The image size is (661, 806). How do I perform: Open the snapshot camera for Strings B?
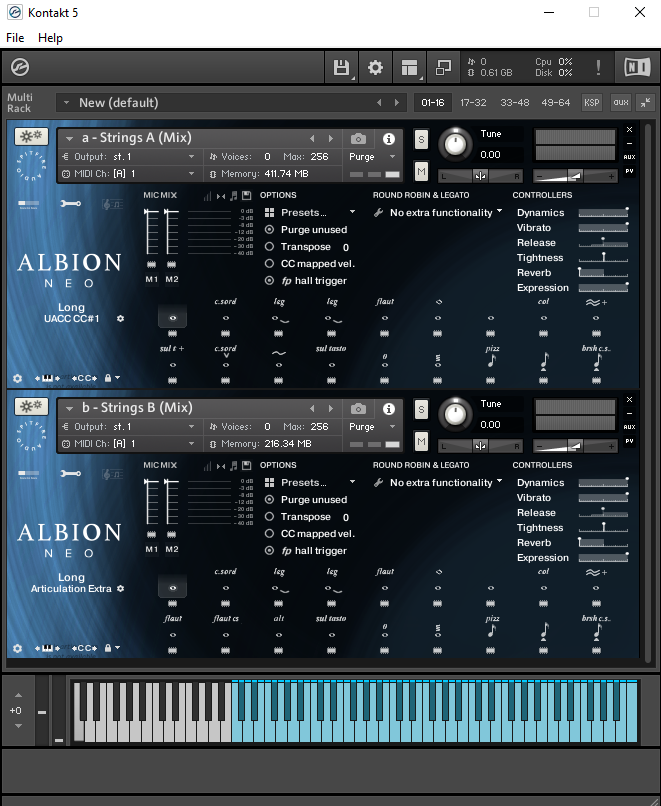coord(358,409)
